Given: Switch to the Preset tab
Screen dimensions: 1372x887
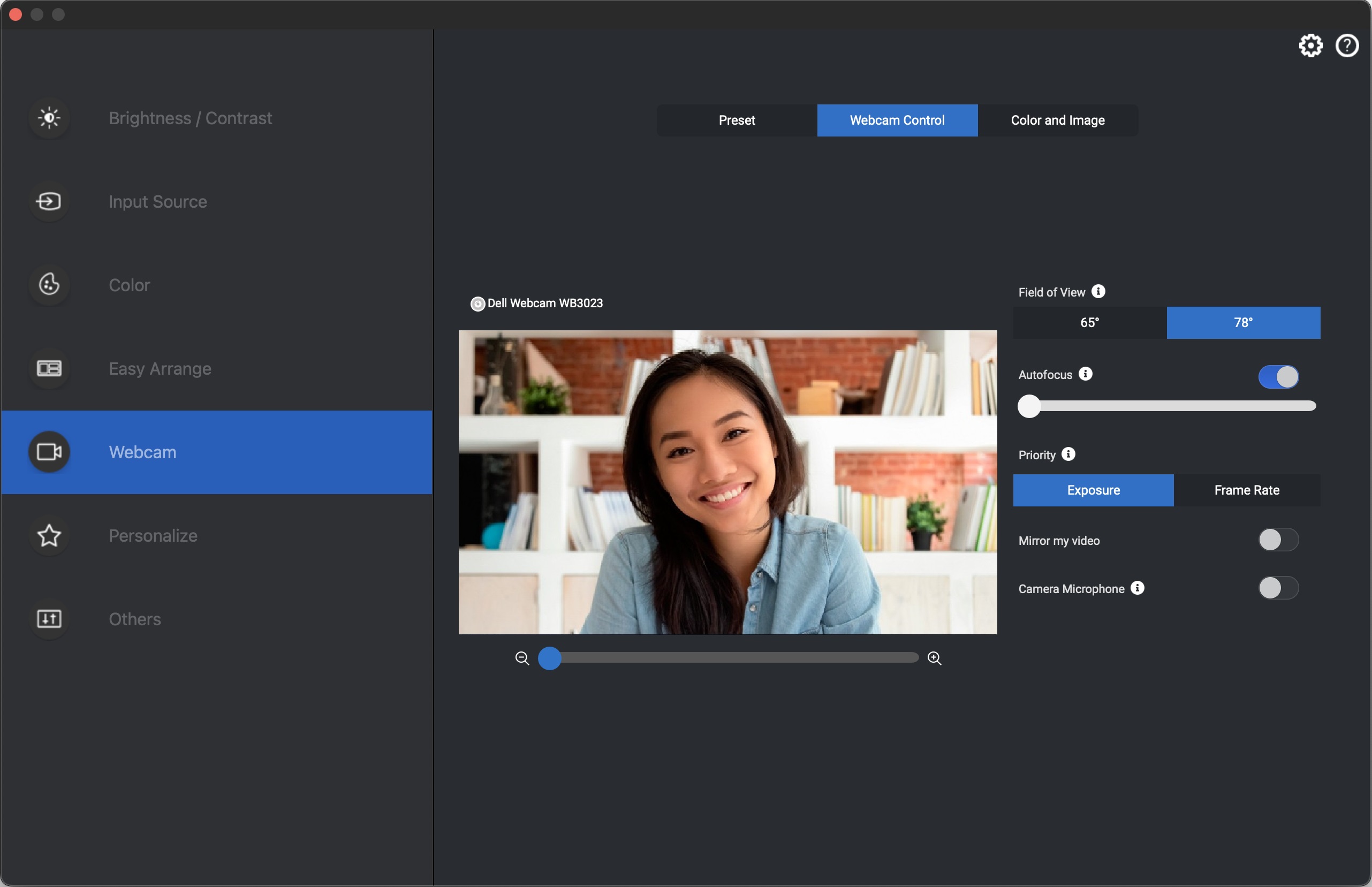Looking at the screenshot, I should [x=737, y=120].
